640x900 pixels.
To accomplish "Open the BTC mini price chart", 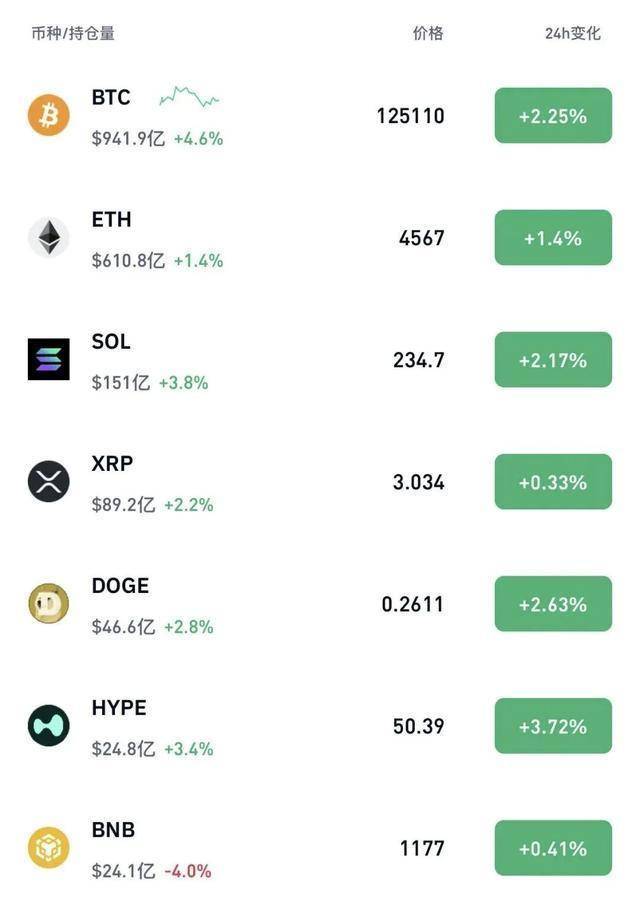I will pyautogui.click(x=189, y=97).
